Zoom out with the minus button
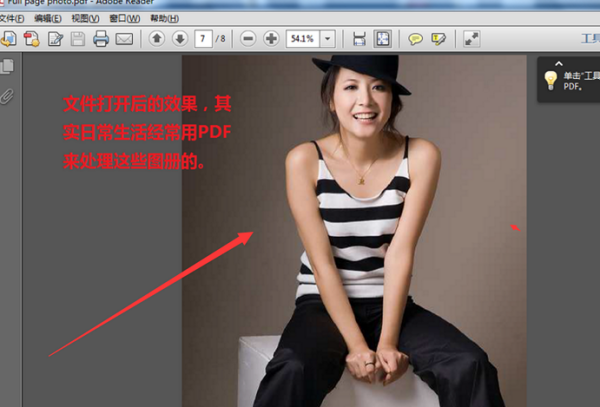 point(248,39)
